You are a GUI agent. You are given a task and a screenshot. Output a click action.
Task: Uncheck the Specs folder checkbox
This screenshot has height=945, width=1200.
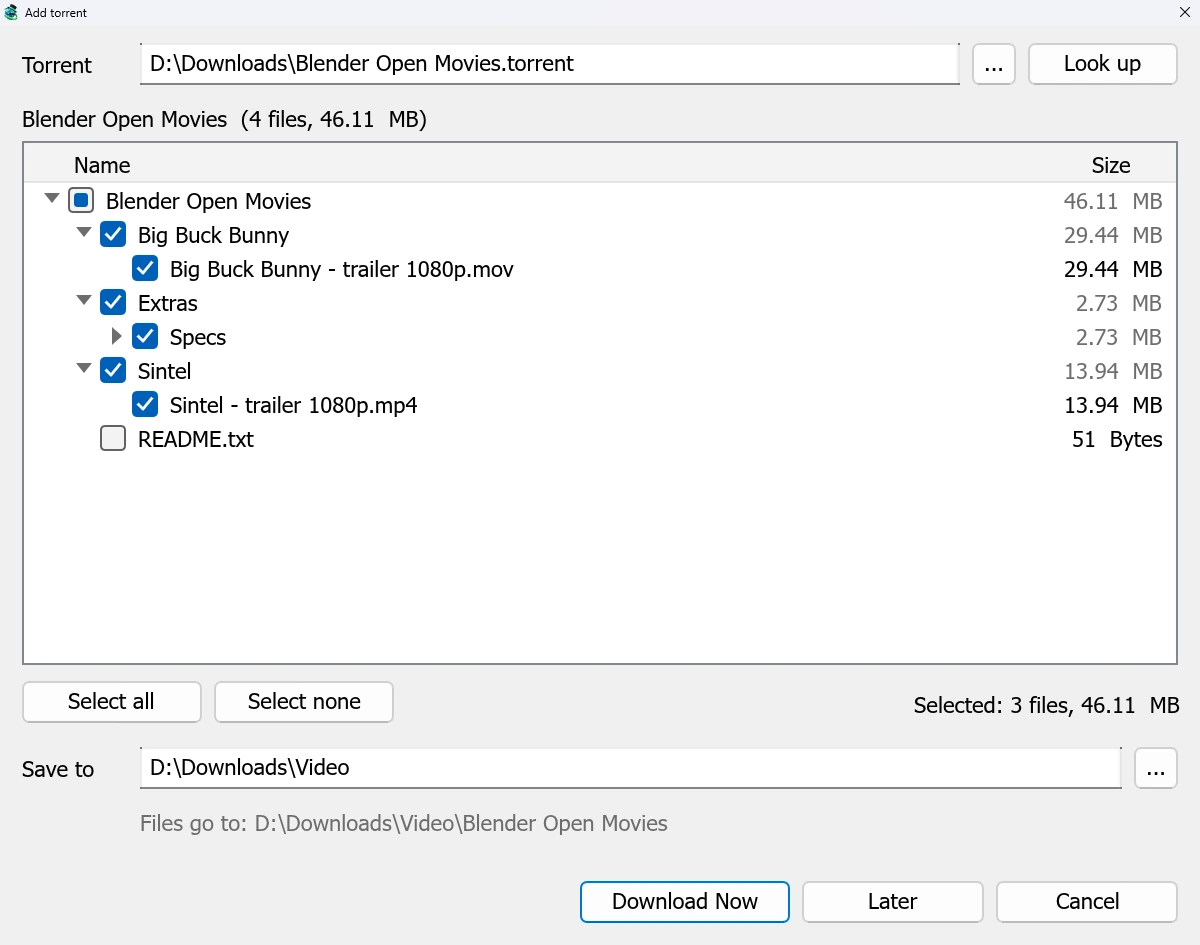(x=145, y=337)
